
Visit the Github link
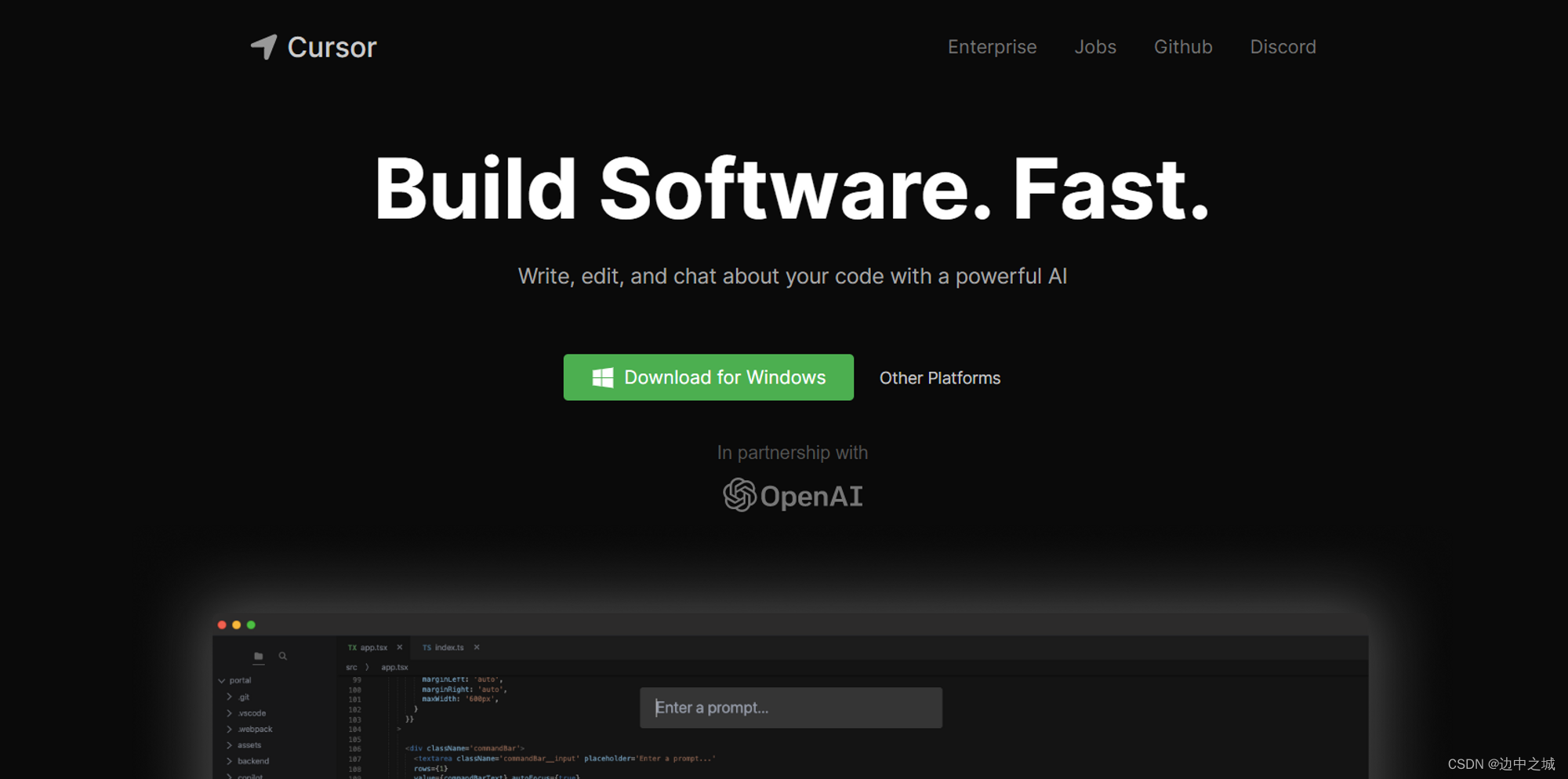tap(1183, 47)
